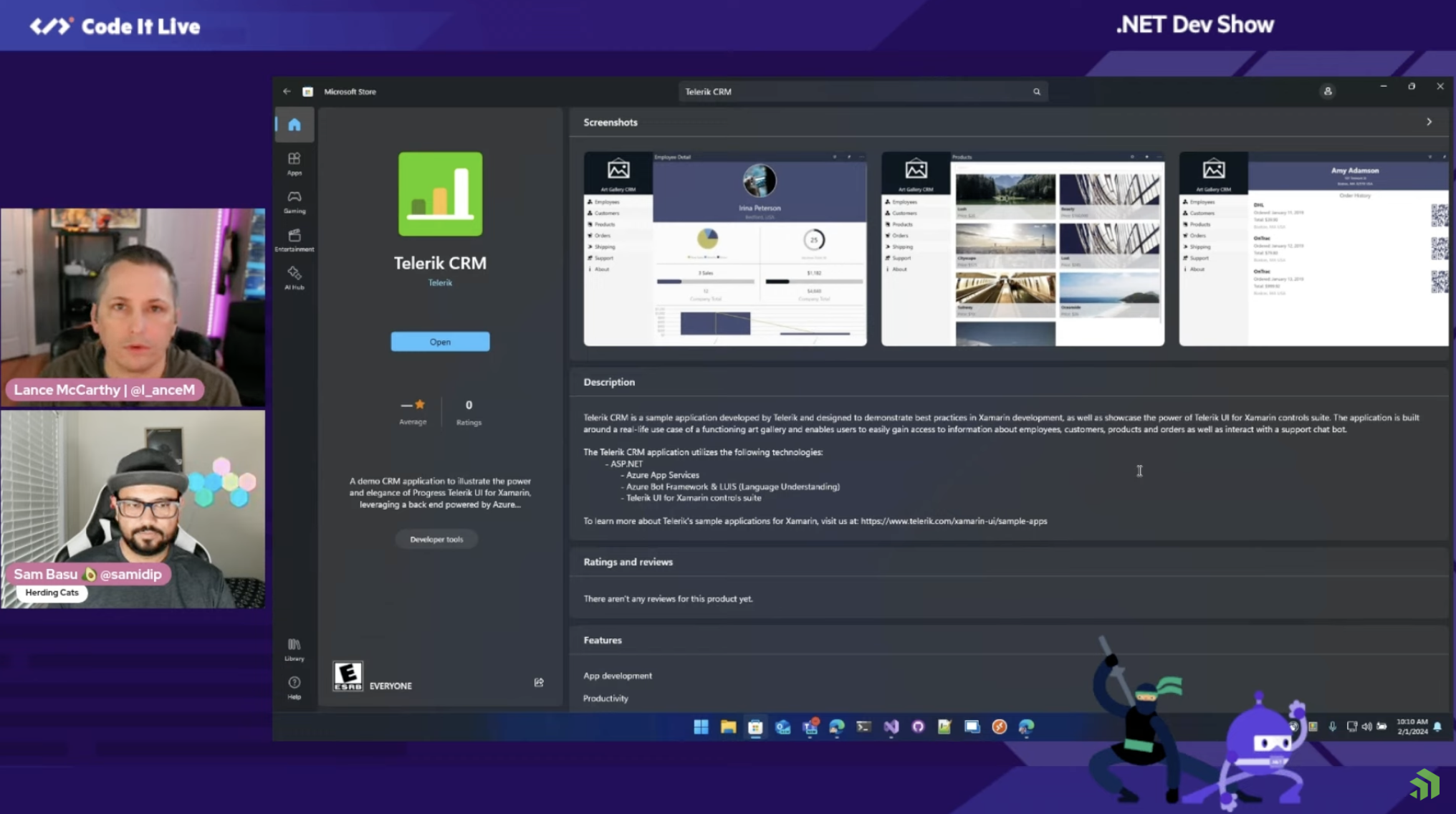Click the Features section heading
1456x814 pixels.
(603, 640)
